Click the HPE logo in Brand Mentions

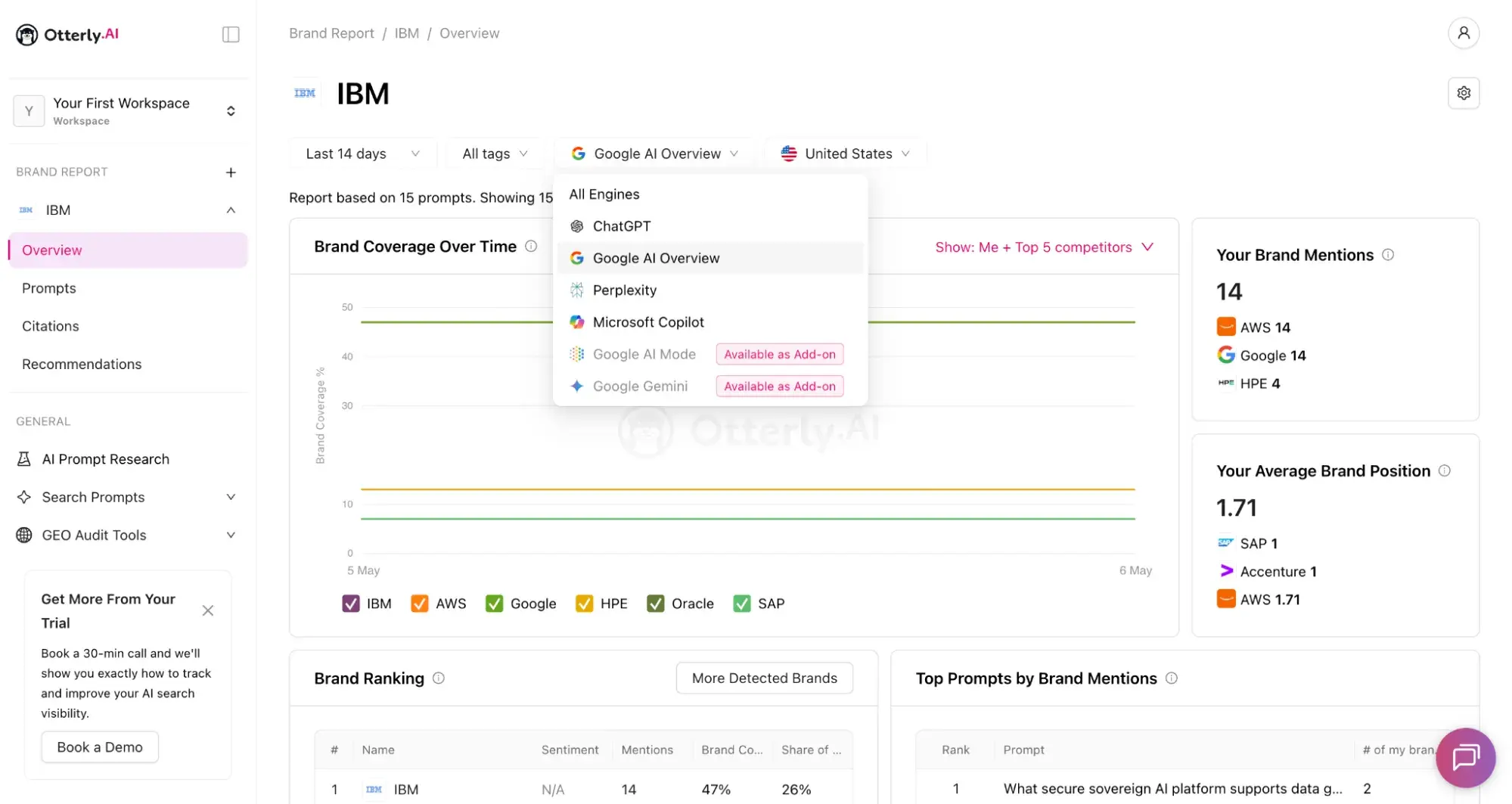click(x=1225, y=383)
